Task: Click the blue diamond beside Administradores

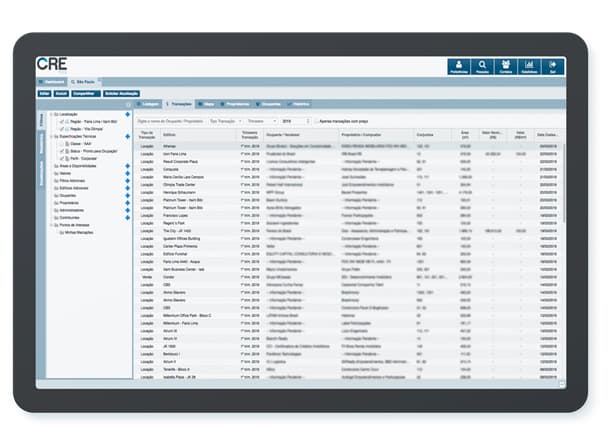Action: tap(127, 210)
